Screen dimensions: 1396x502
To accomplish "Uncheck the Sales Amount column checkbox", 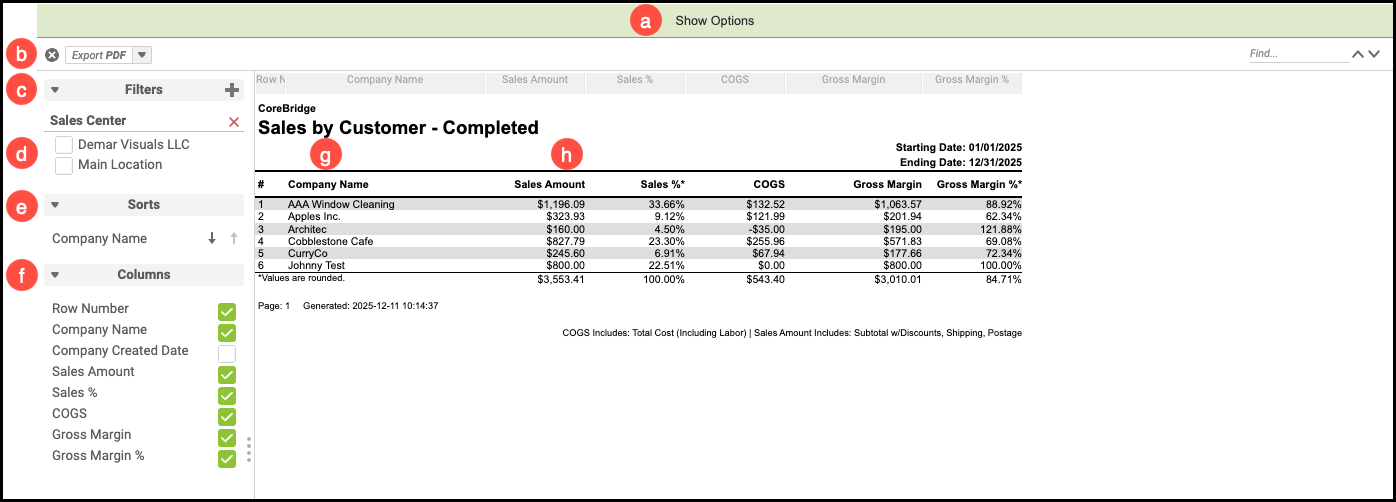I will 227,375.
